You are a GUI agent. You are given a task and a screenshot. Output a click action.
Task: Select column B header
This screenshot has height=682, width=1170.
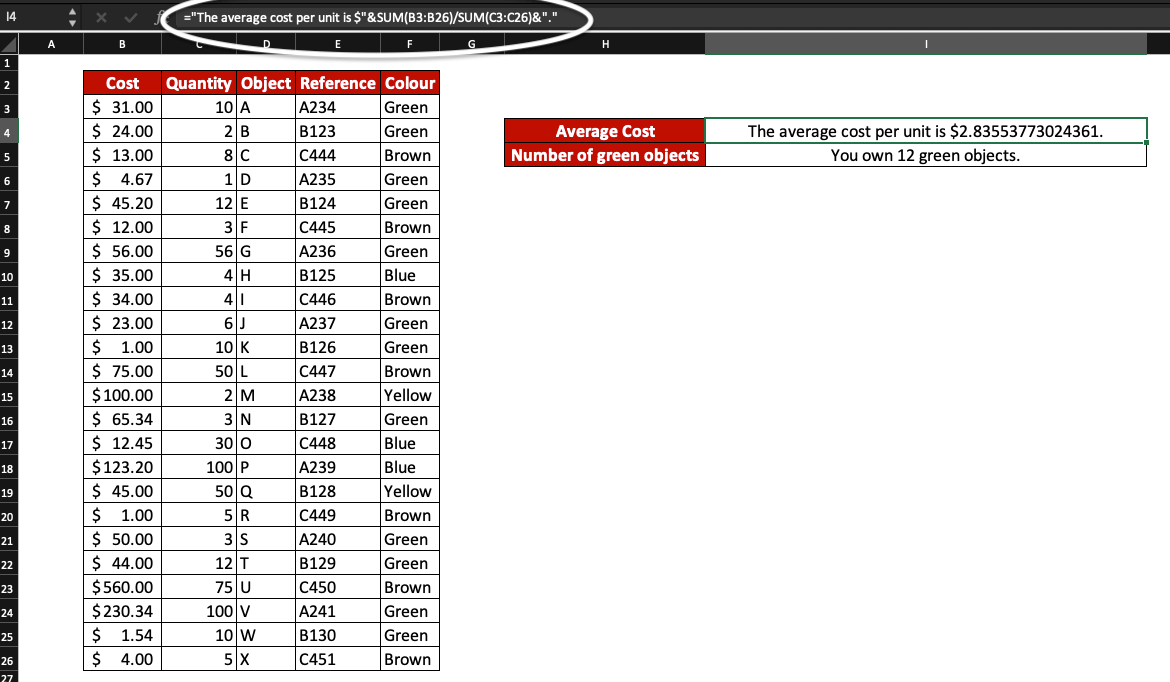click(122, 43)
